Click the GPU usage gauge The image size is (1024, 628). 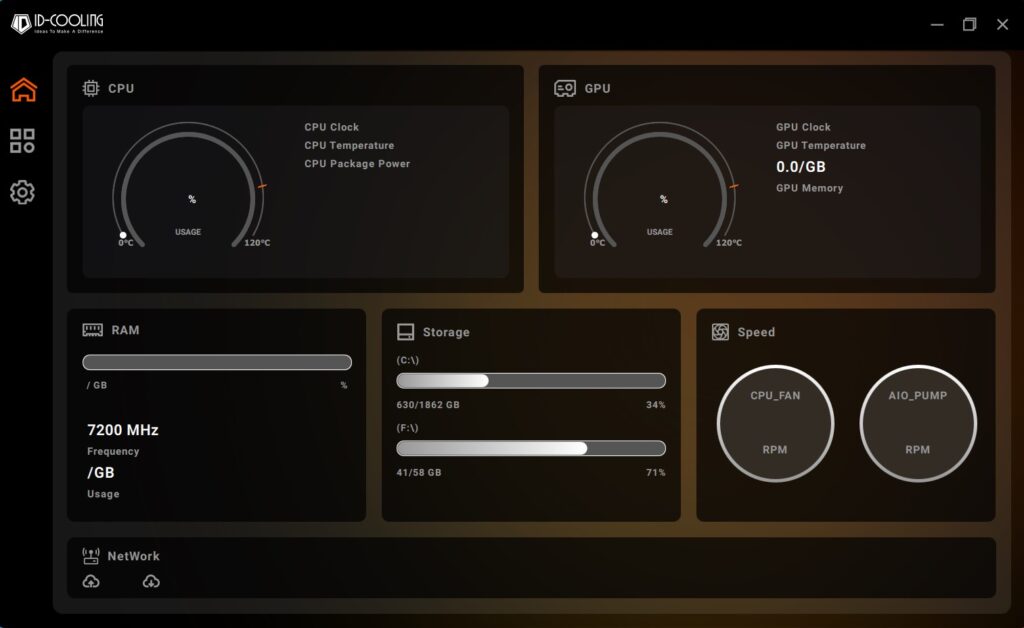[660, 186]
